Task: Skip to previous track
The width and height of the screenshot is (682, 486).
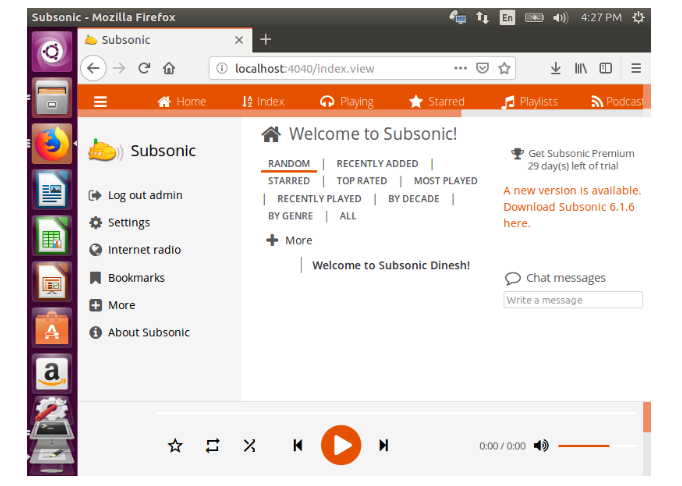Action: 298,446
